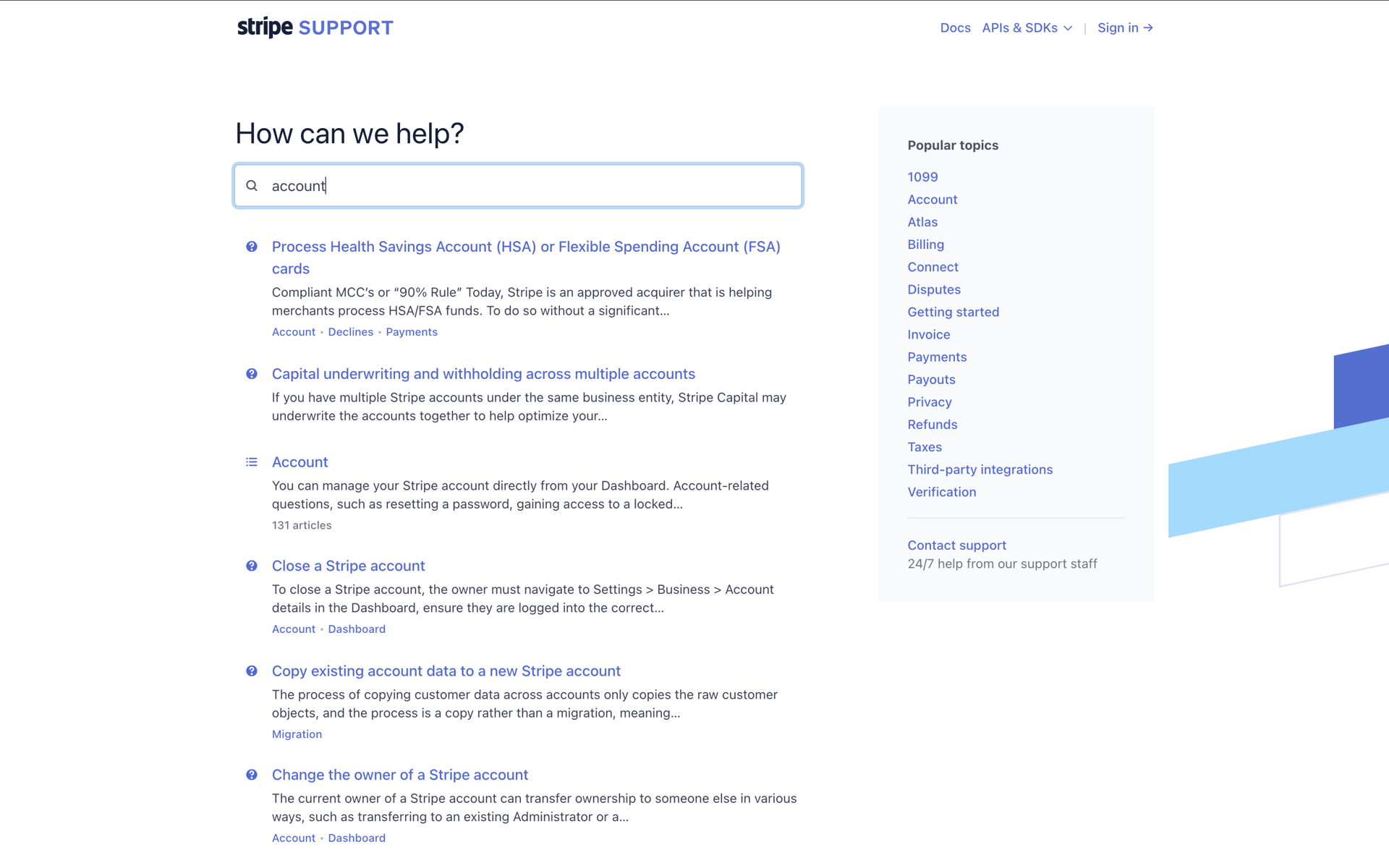Click the Migration tag
Image resolution: width=1389 pixels, height=868 pixels.
click(x=297, y=734)
